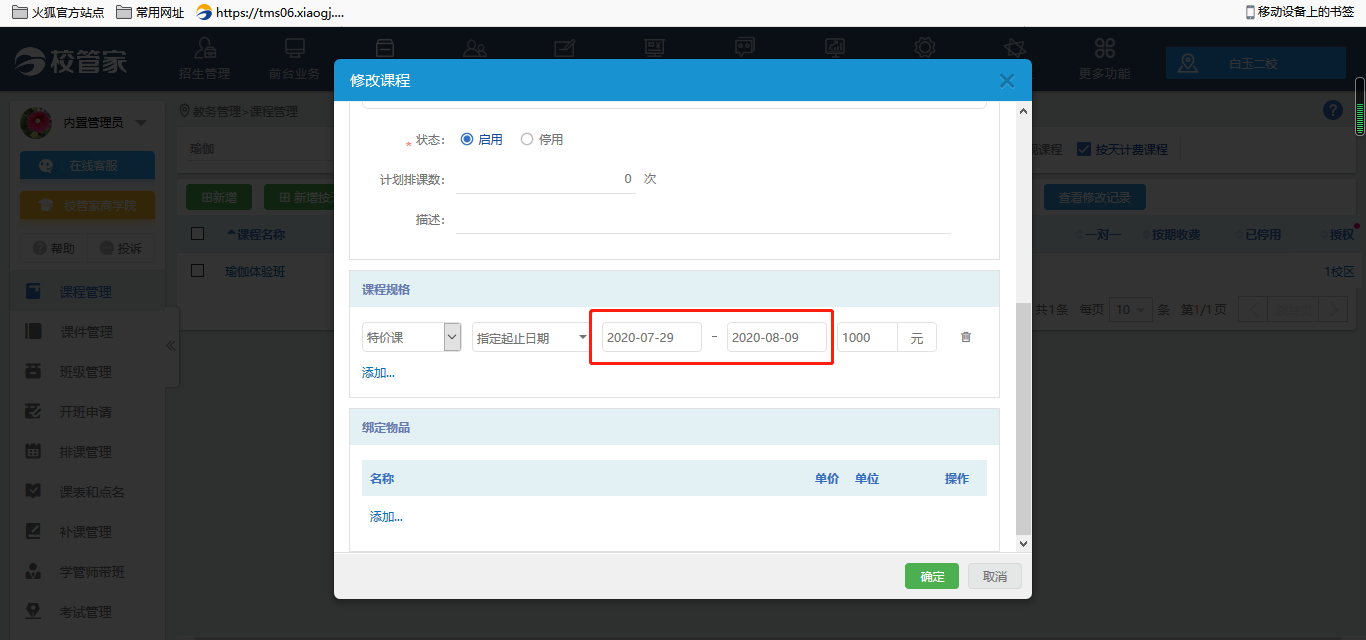Open the 招生管理 navigation icon
This screenshot has width=1366, height=640.
click(x=205, y=47)
